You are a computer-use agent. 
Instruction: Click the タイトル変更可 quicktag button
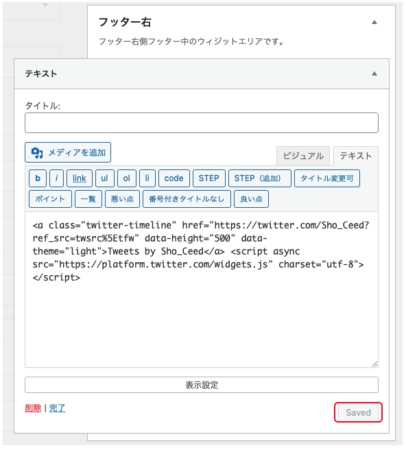[x=327, y=178]
